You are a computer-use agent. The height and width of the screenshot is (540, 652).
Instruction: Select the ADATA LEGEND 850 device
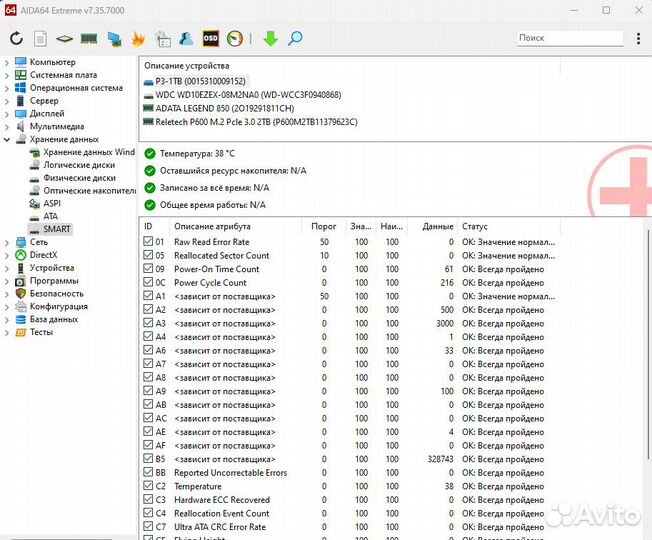tap(224, 108)
